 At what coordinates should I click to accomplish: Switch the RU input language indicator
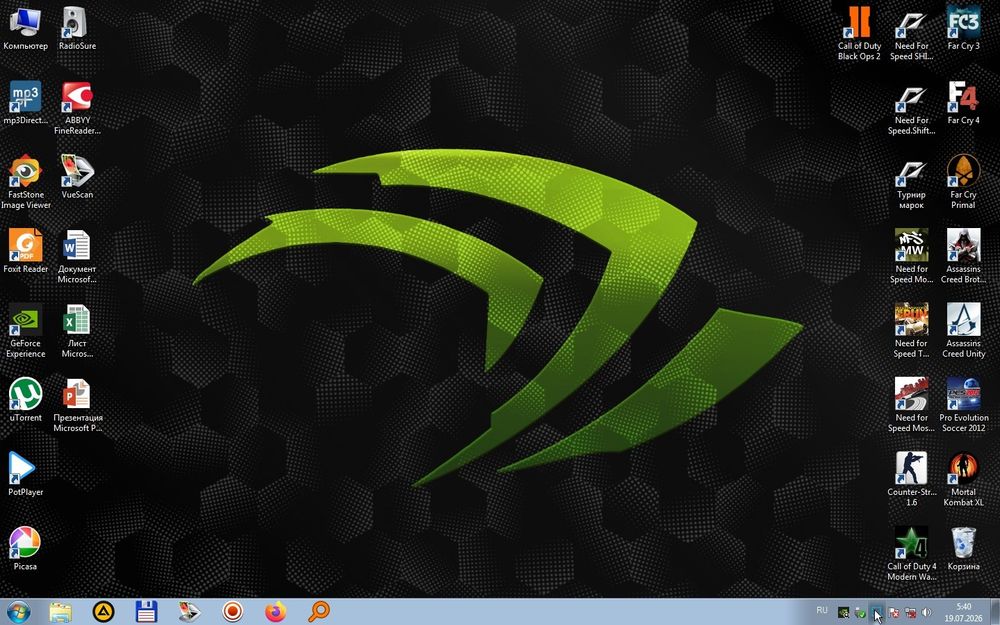point(822,610)
